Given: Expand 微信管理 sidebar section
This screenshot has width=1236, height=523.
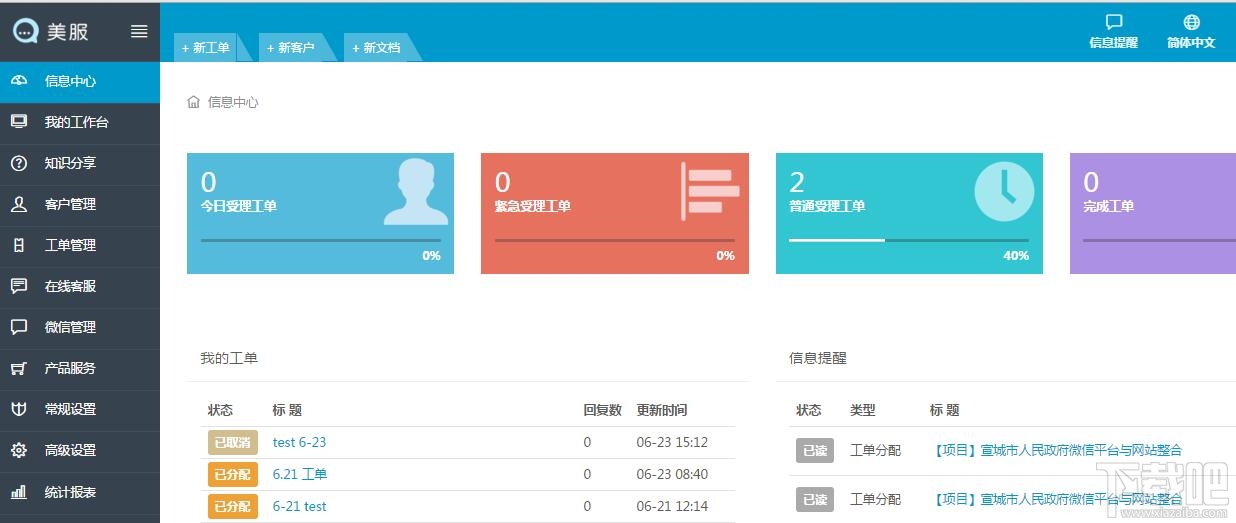Looking at the screenshot, I should [x=80, y=327].
